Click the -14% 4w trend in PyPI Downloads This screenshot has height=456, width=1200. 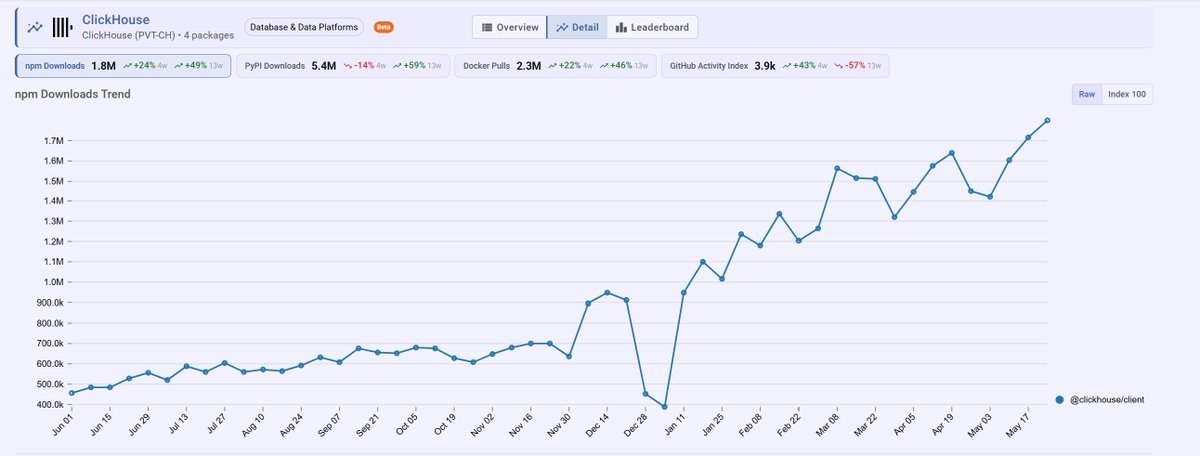364,66
